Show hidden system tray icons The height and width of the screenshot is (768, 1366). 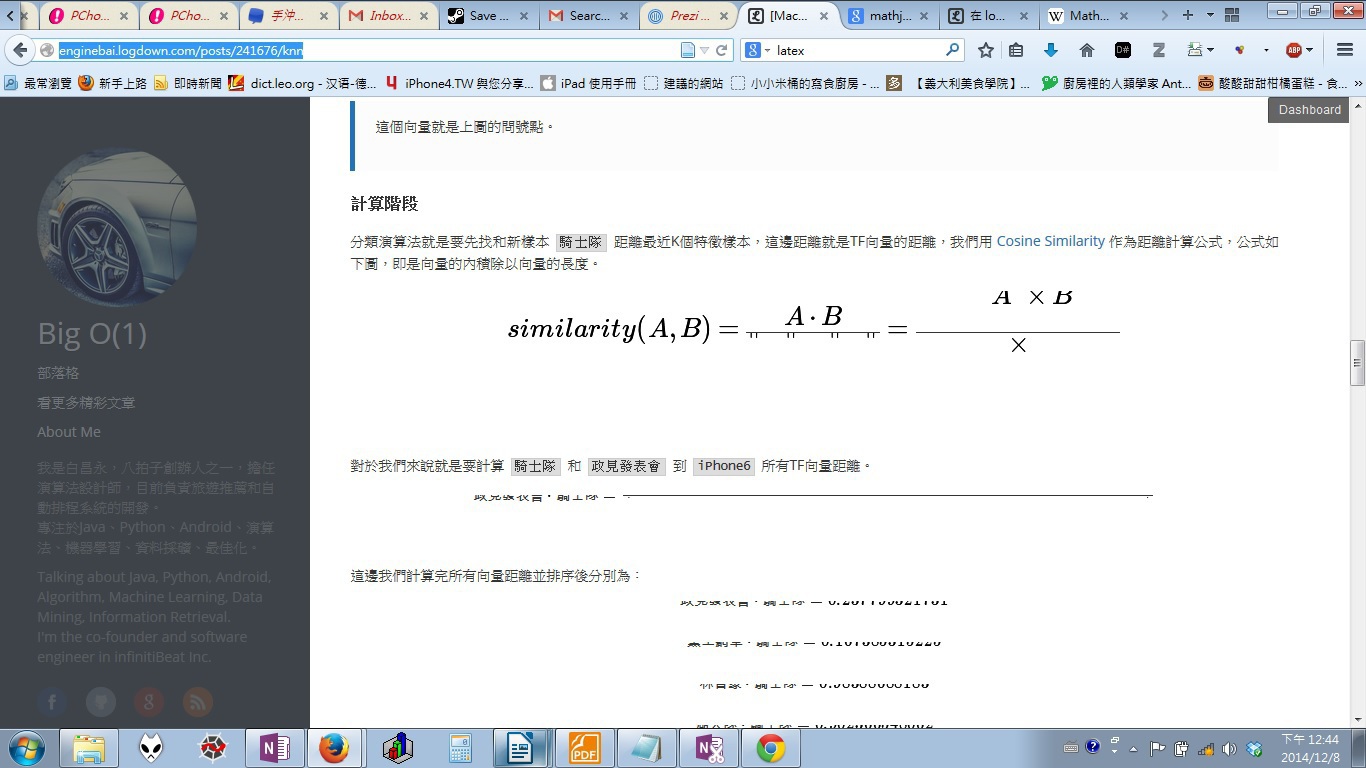click(1134, 748)
